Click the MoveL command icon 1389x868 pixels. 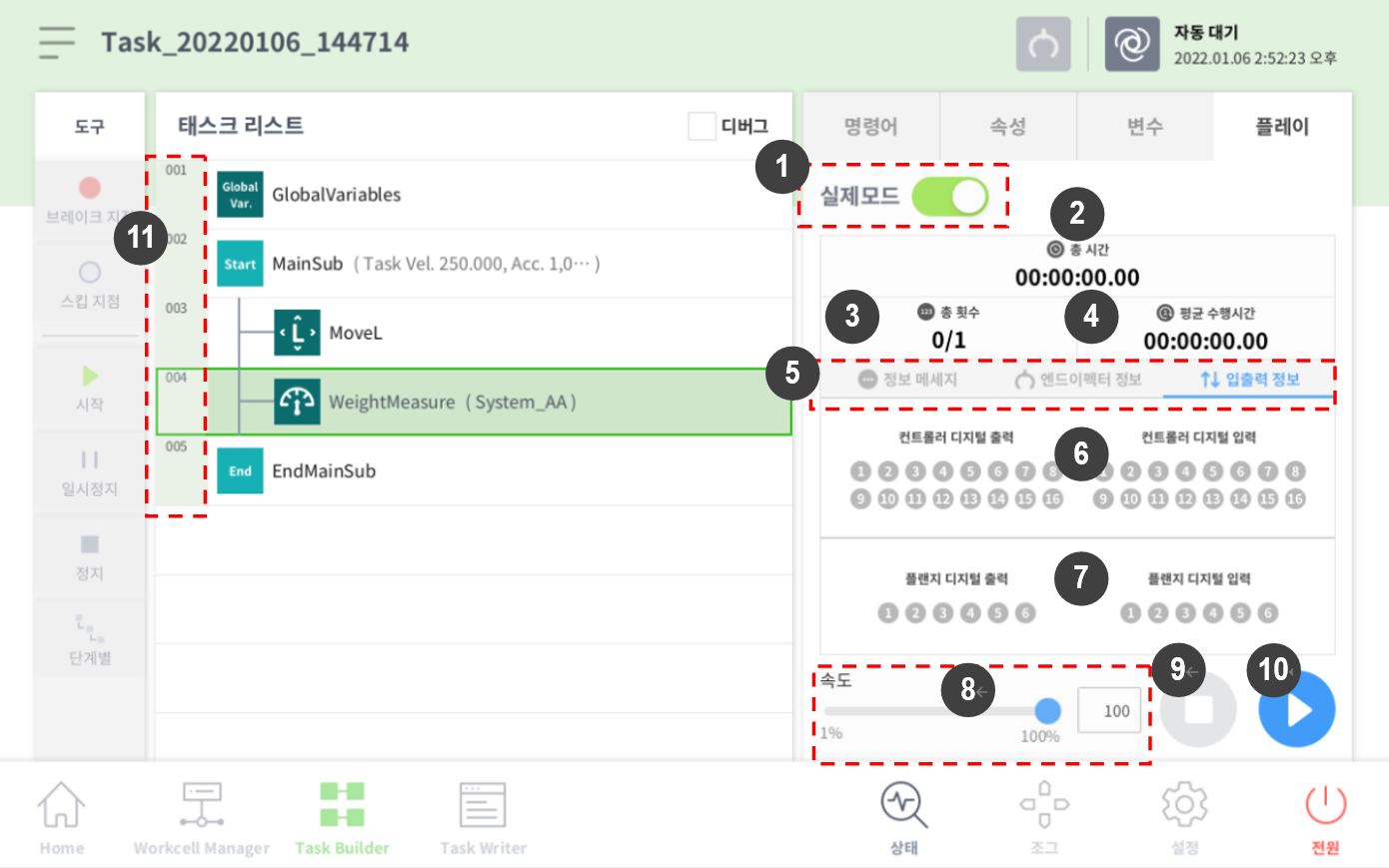tap(297, 333)
